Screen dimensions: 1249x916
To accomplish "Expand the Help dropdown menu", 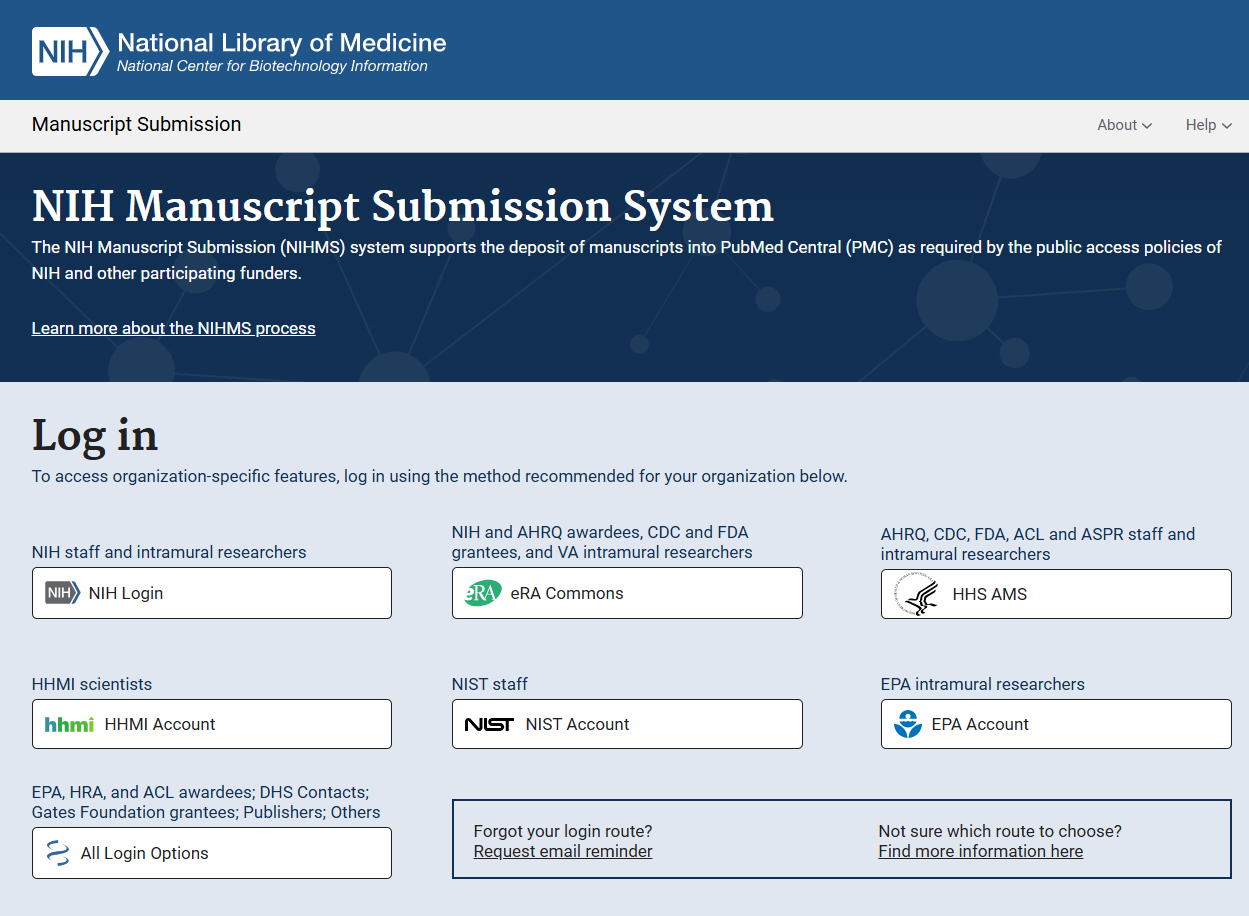I will pos(1208,125).
